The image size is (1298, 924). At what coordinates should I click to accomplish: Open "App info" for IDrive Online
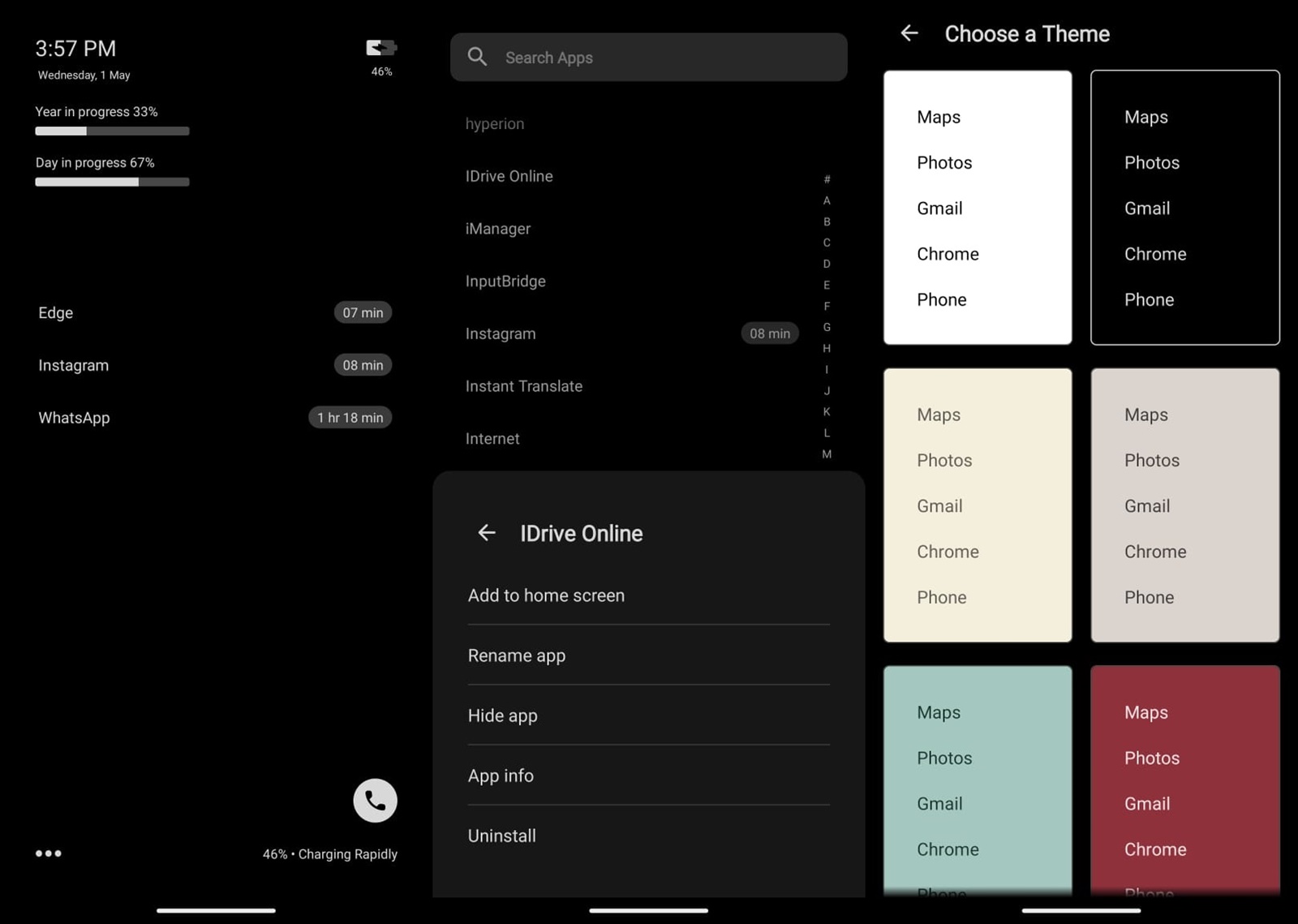(501, 776)
